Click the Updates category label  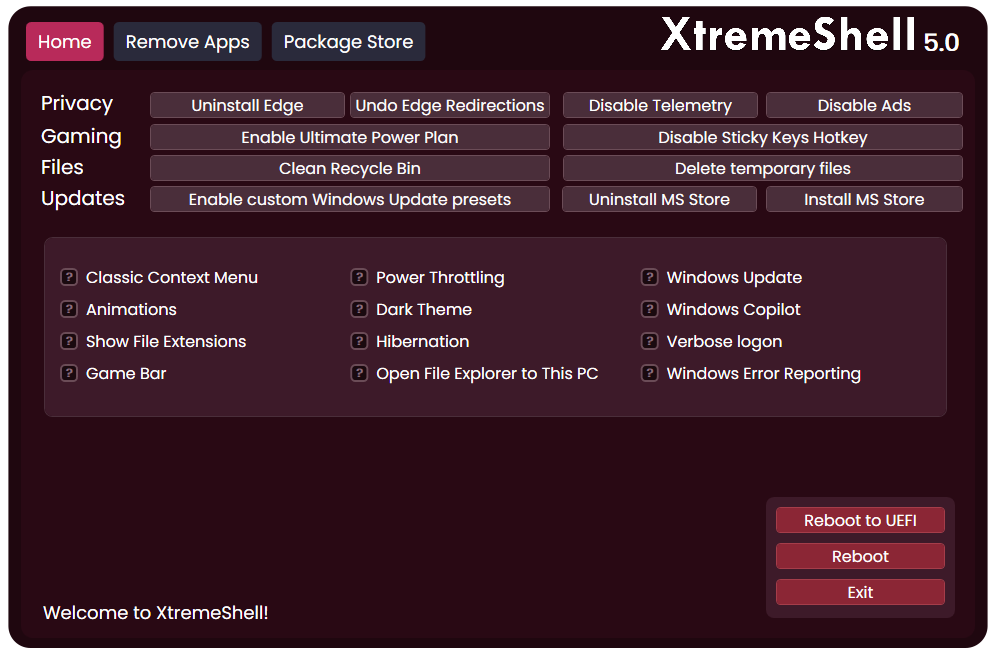tap(83, 198)
